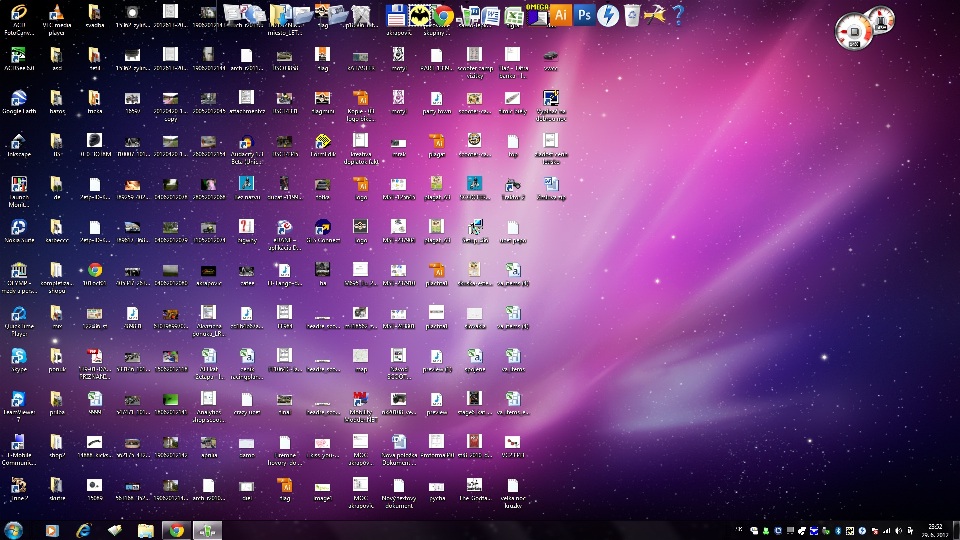Open the VLC media player desktop shortcut
The width and height of the screenshot is (960, 540).
pos(57,13)
